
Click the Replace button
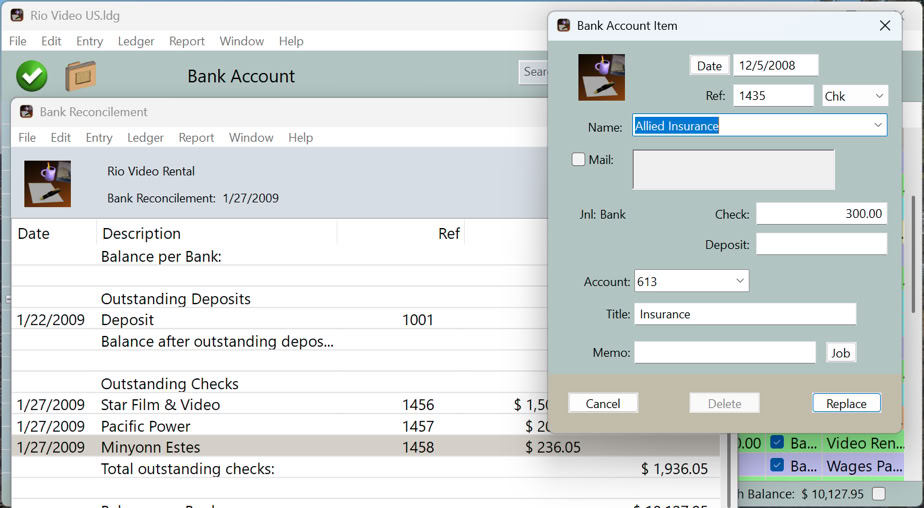point(846,403)
